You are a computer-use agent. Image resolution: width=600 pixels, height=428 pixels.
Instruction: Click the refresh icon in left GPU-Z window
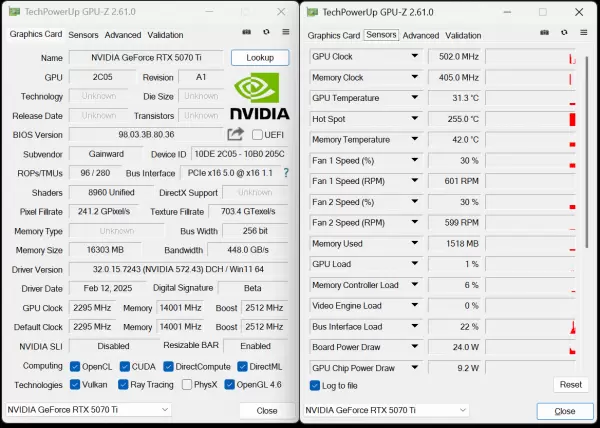click(x=265, y=34)
